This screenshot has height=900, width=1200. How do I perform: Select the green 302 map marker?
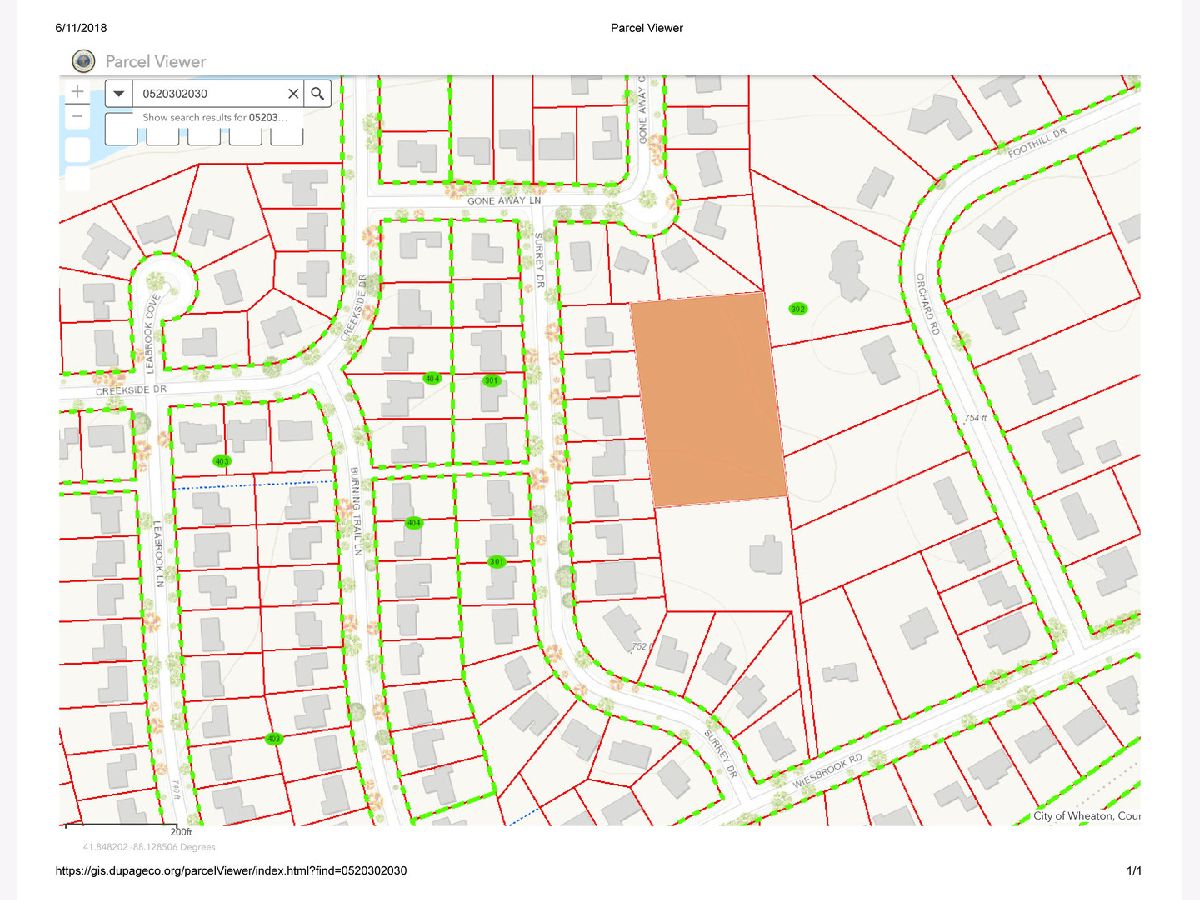click(x=797, y=308)
